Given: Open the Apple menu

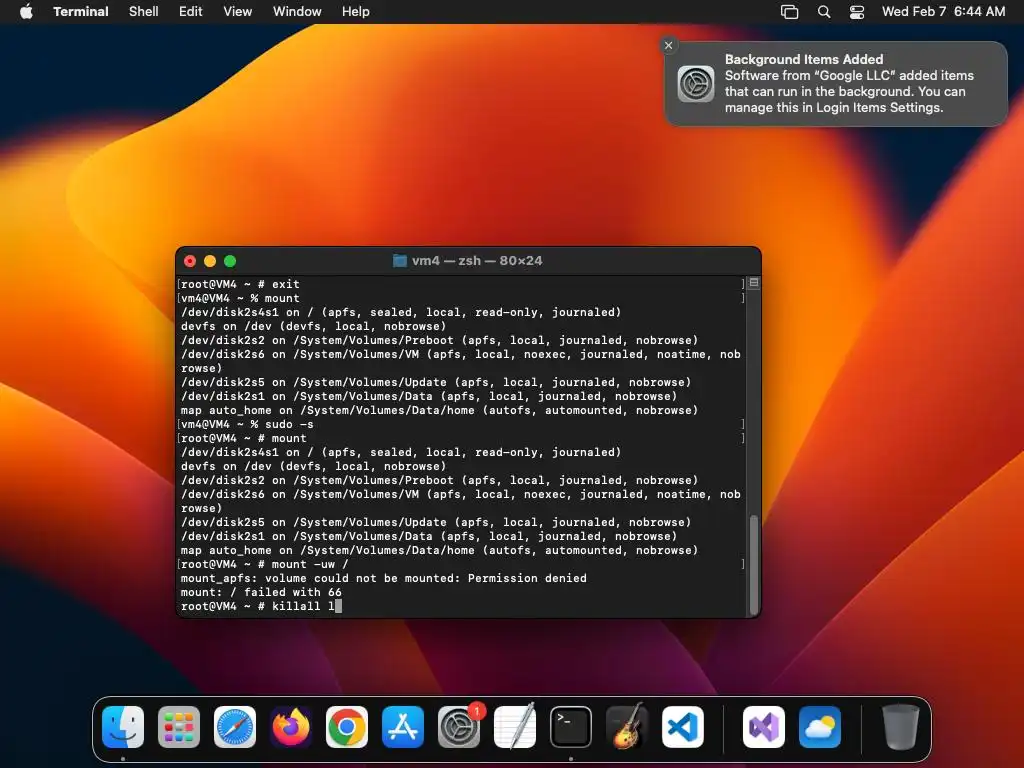Looking at the screenshot, I should pos(26,11).
